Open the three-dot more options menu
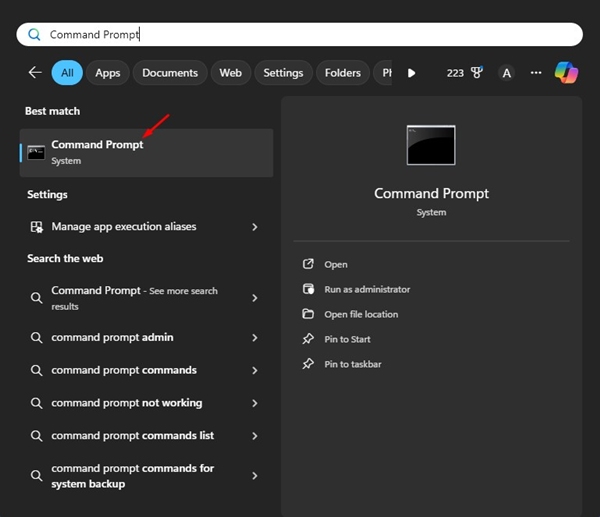The image size is (600, 517). tap(536, 73)
